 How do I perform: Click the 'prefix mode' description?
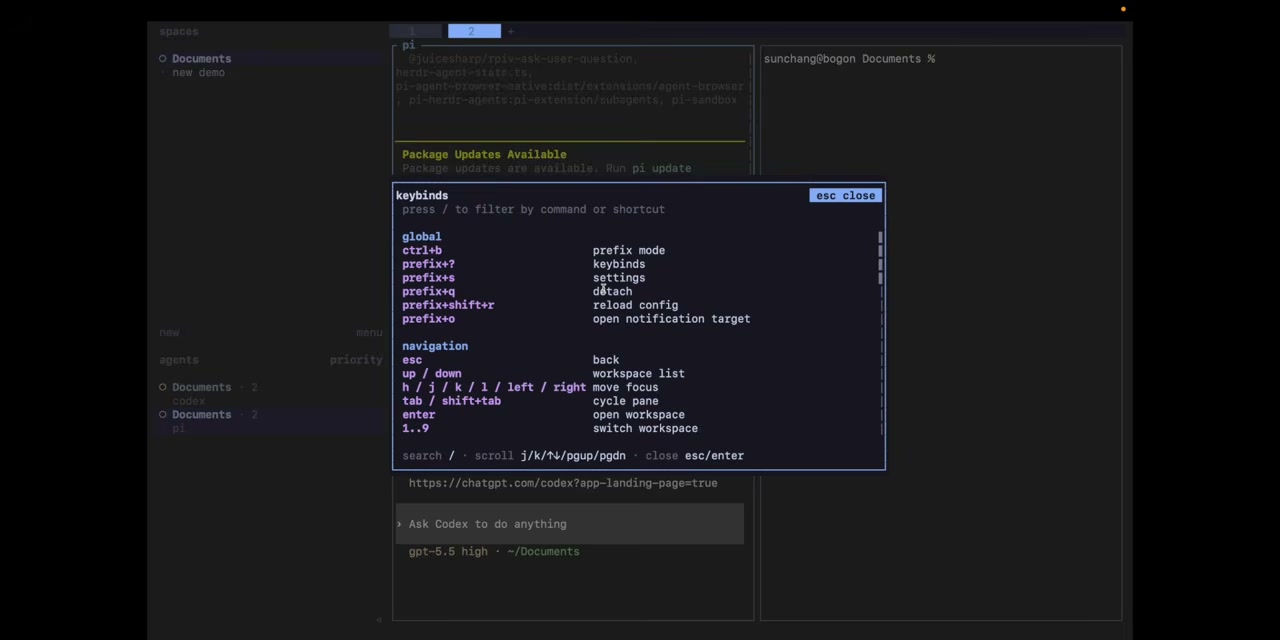pyautogui.click(x=629, y=250)
